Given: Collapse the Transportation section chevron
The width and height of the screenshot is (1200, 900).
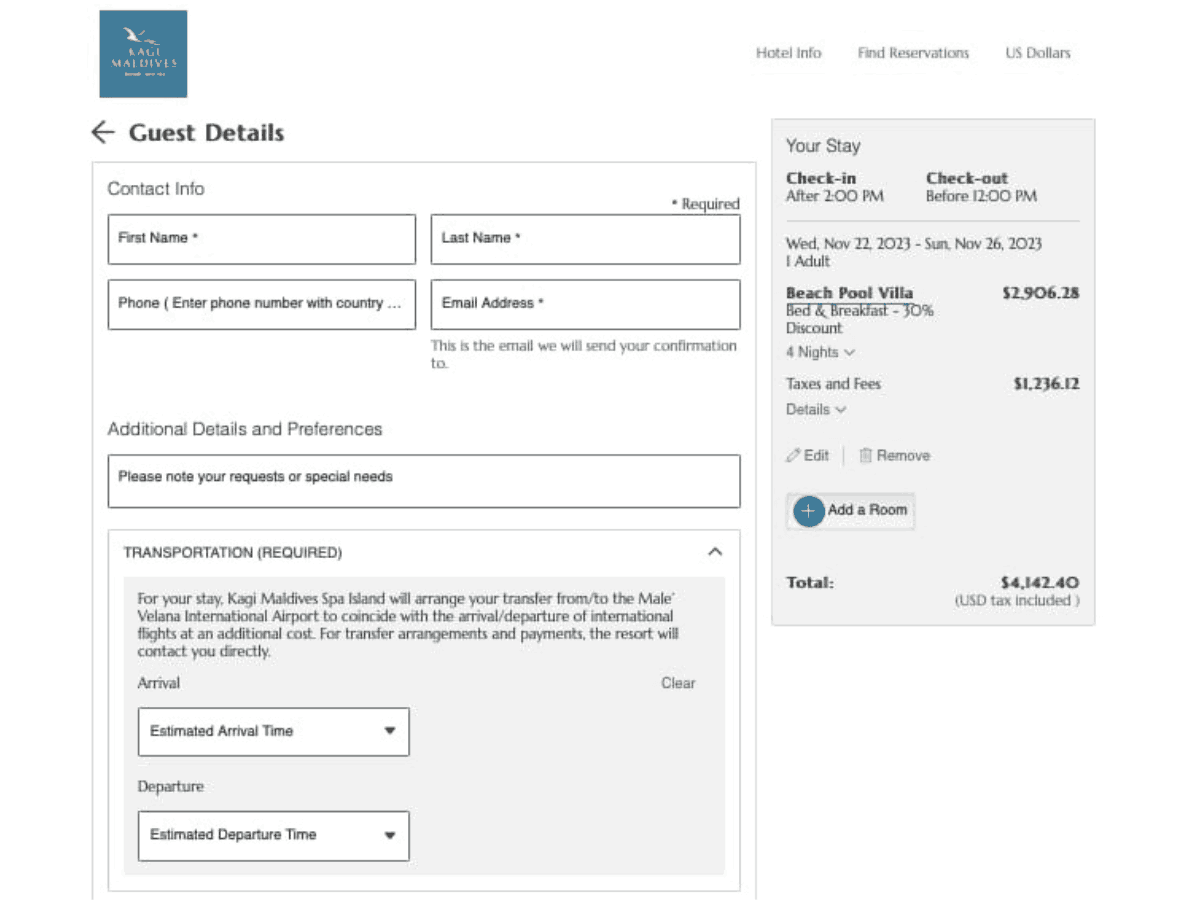Looking at the screenshot, I should [714, 552].
